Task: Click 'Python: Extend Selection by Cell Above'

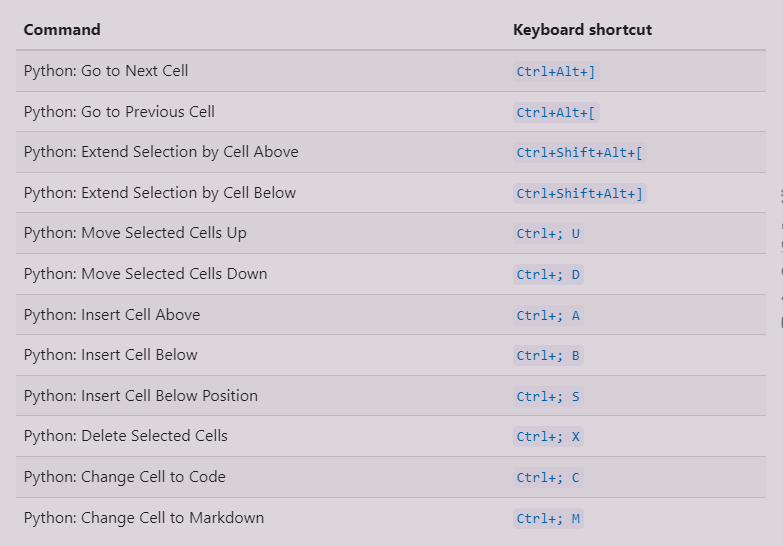Action: pyautogui.click(x=161, y=152)
